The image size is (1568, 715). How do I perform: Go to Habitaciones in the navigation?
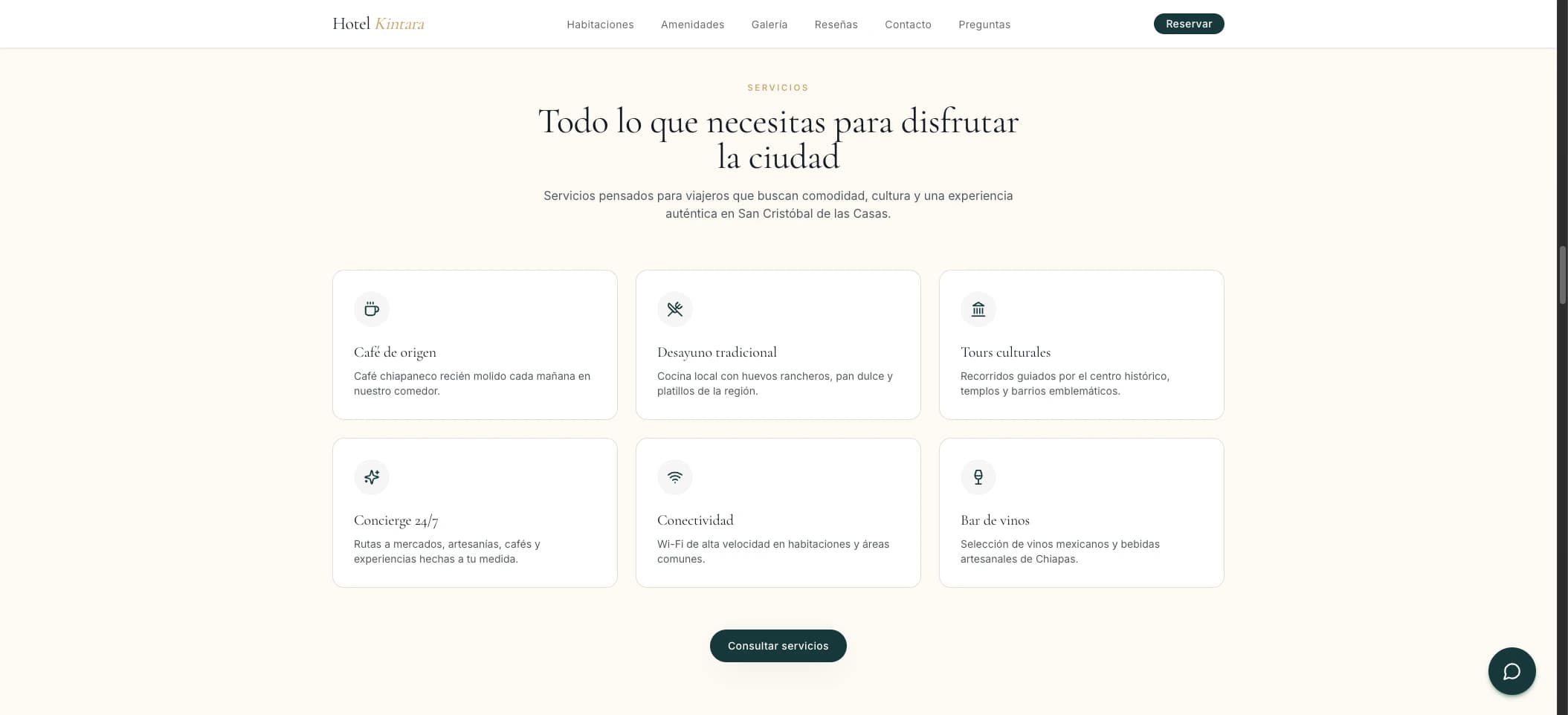[600, 25]
